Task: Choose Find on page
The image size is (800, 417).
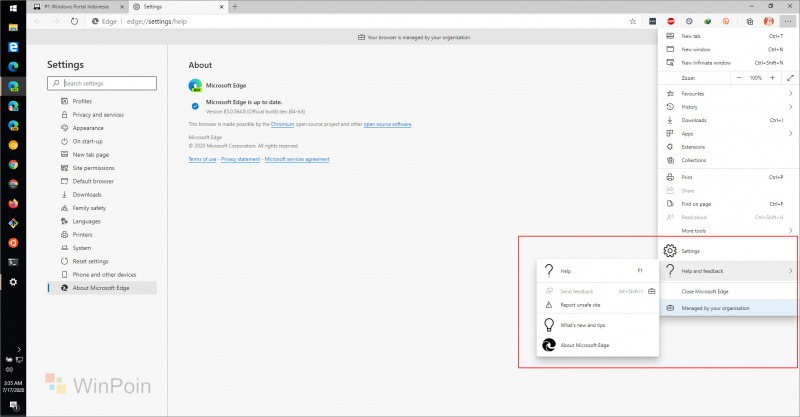Action: coord(729,204)
